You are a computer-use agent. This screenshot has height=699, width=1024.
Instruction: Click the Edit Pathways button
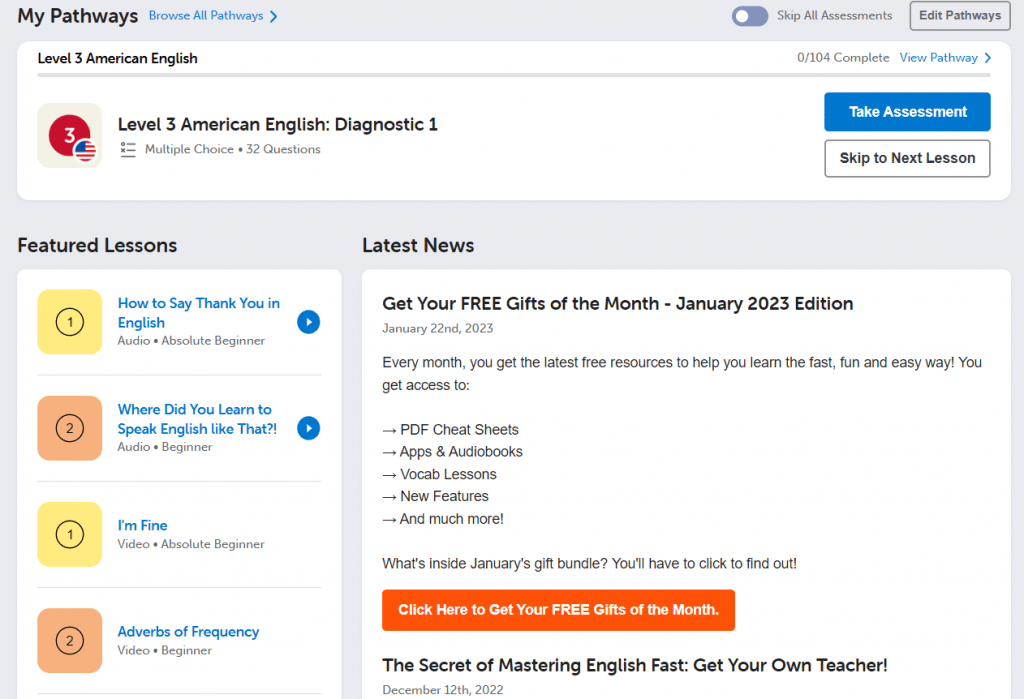coord(960,16)
